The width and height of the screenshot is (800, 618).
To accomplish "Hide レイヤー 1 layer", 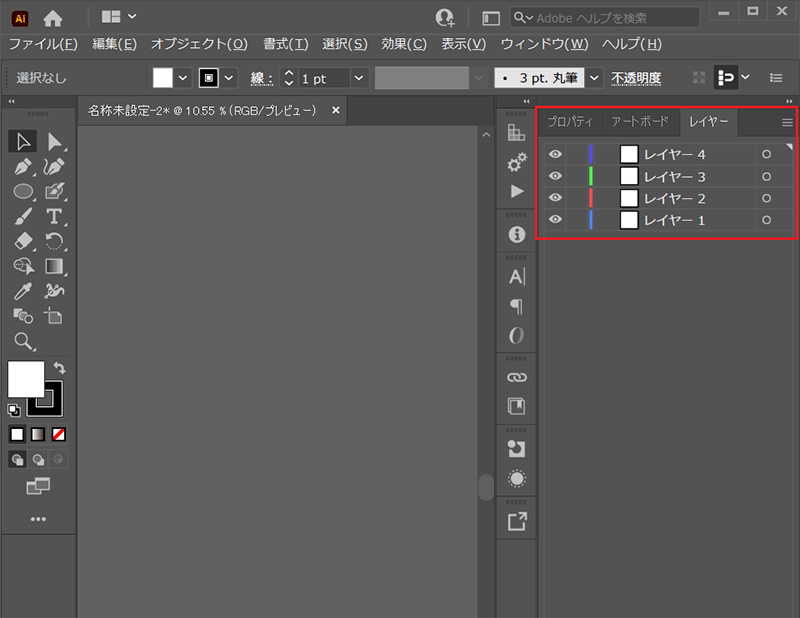I will (555, 219).
